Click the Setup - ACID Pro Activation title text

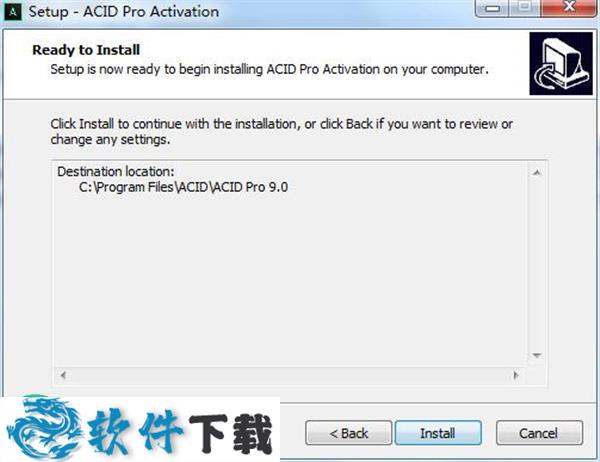pyautogui.click(x=124, y=11)
